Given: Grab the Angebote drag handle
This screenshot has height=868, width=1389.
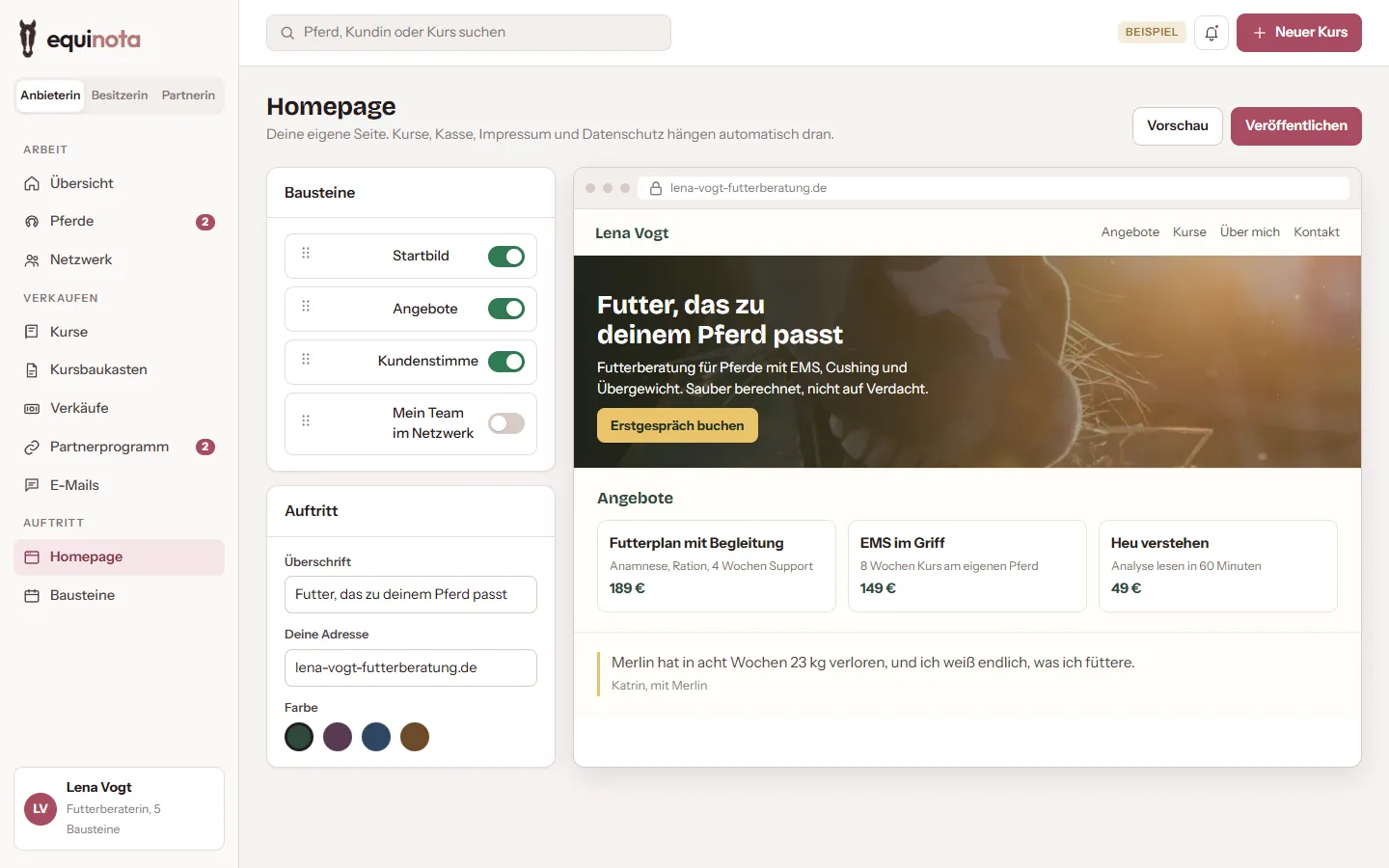Looking at the screenshot, I should coord(306,307).
